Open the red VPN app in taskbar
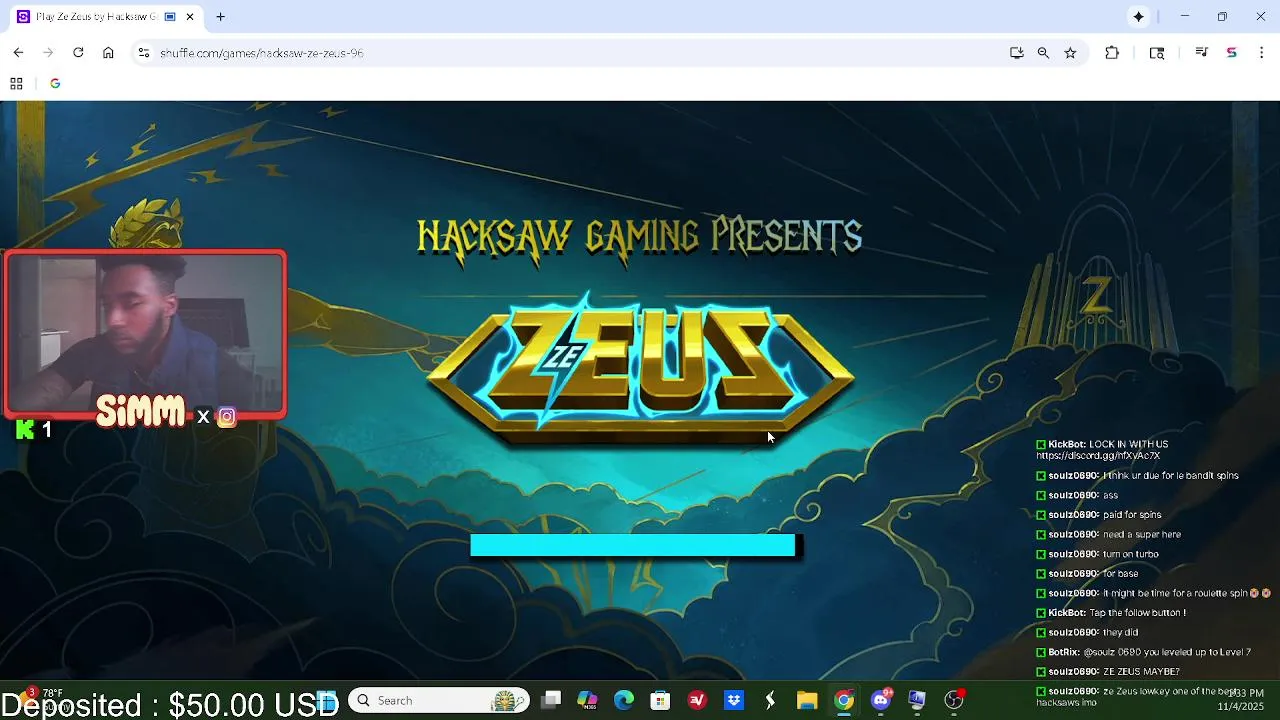This screenshot has width=1280, height=720. coord(697,701)
